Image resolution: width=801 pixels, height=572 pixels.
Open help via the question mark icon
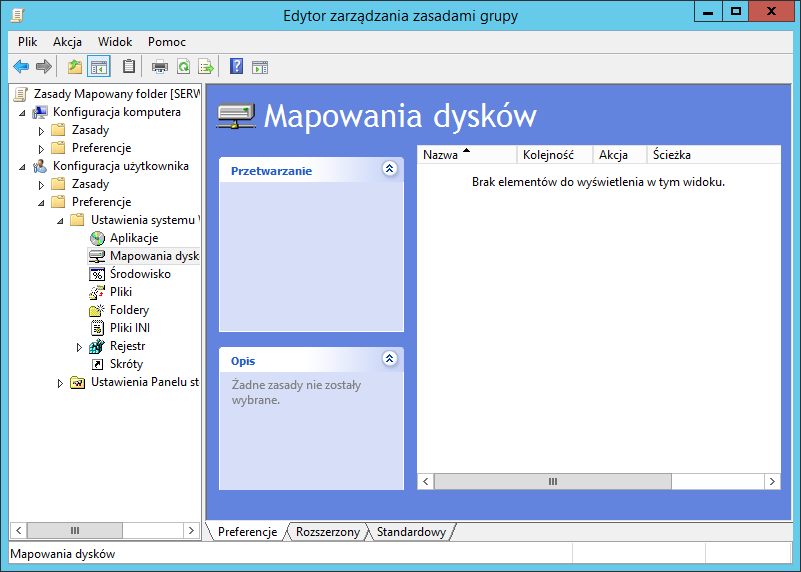point(237,66)
